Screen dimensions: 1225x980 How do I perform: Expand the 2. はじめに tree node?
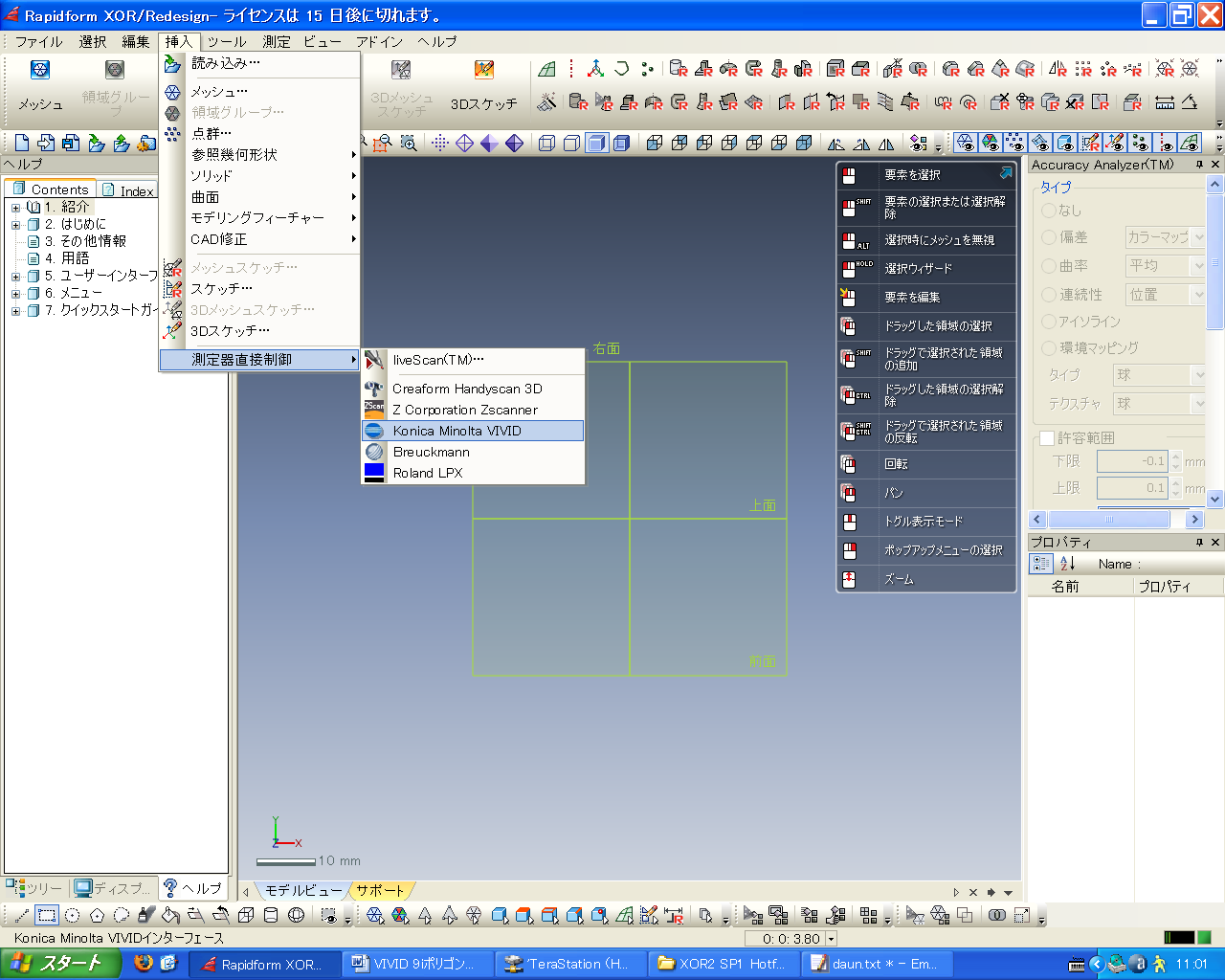[15, 224]
